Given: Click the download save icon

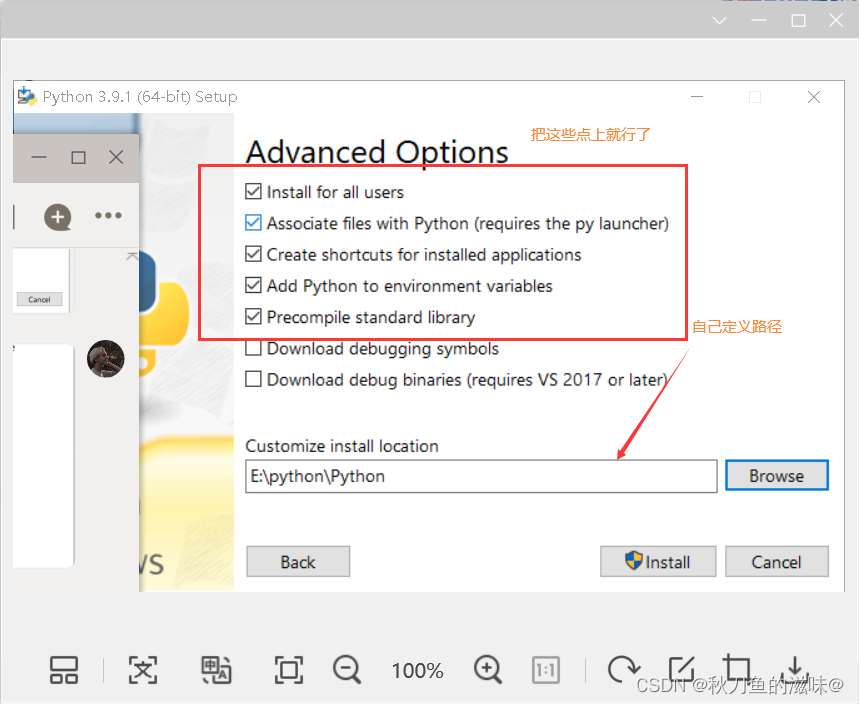Looking at the screenshot, I should 795,669.
